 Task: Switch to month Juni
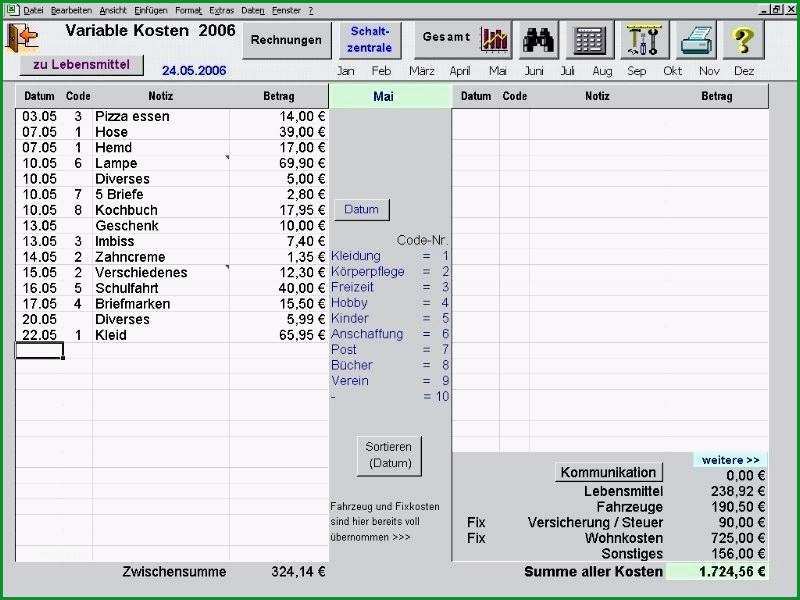point(534,71)
